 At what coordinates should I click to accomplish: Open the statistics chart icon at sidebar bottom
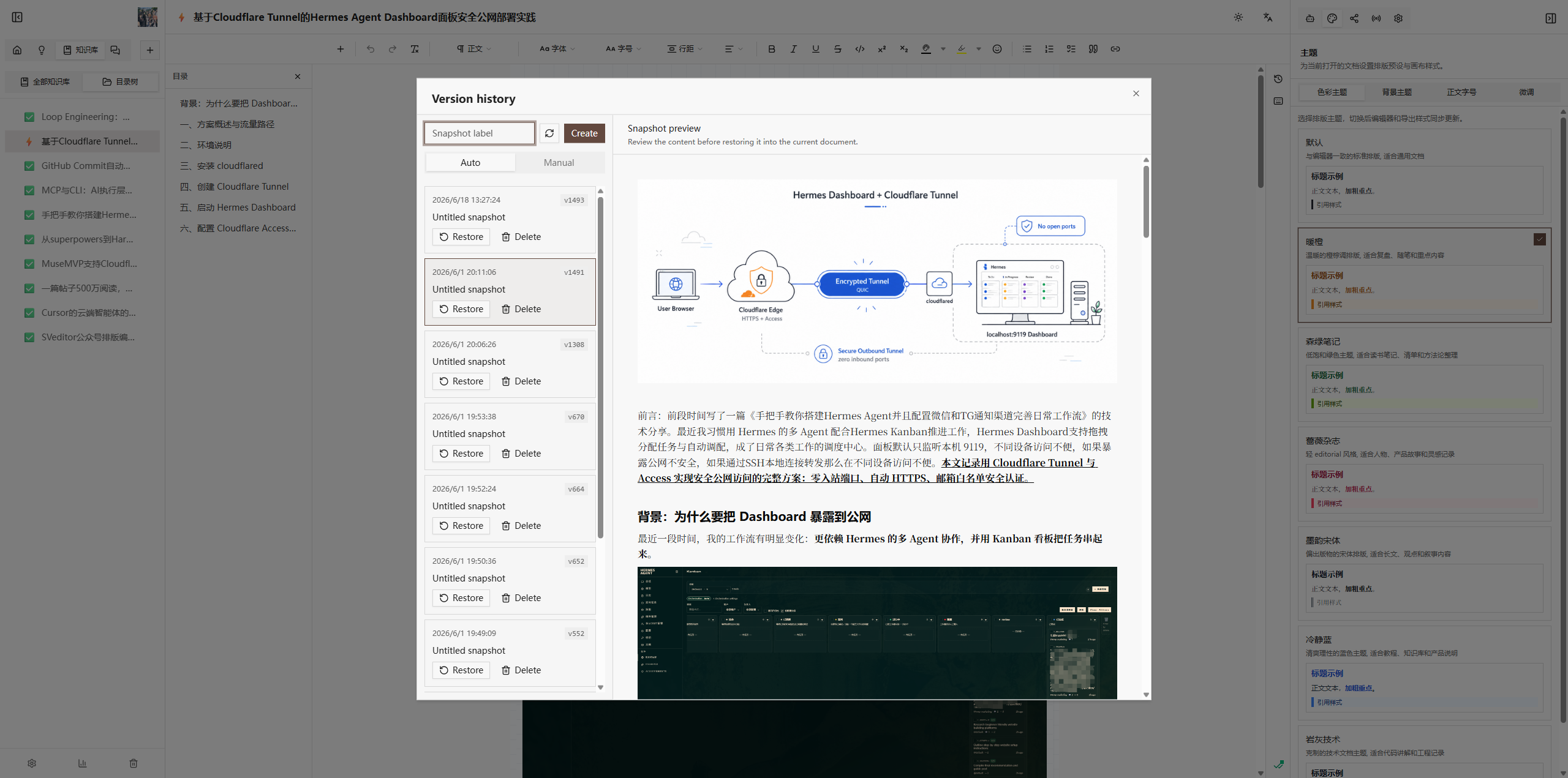tap(82, 763)
